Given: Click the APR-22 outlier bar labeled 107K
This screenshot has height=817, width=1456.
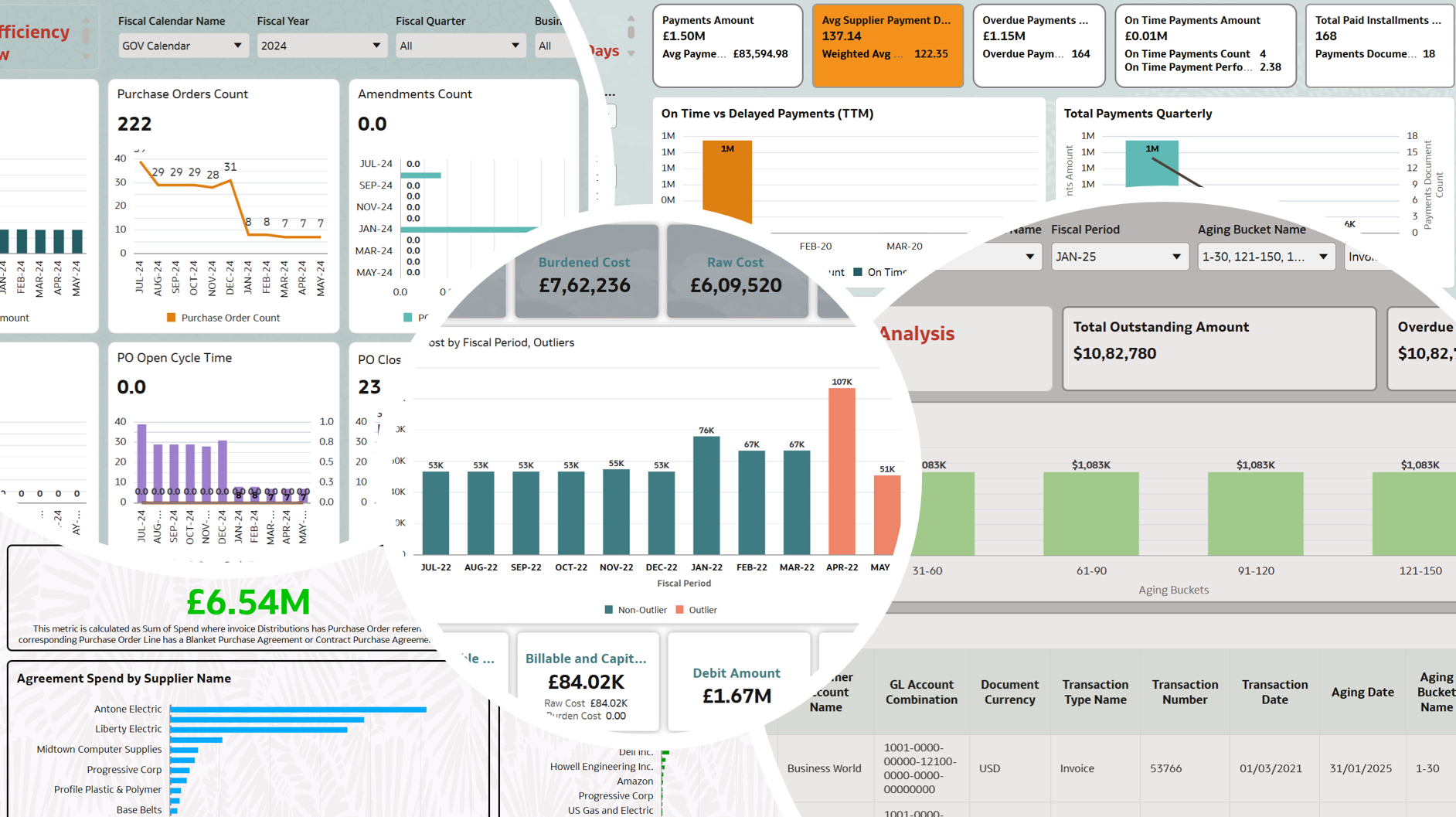Looking at the screenshot, I should click(842, 471).
